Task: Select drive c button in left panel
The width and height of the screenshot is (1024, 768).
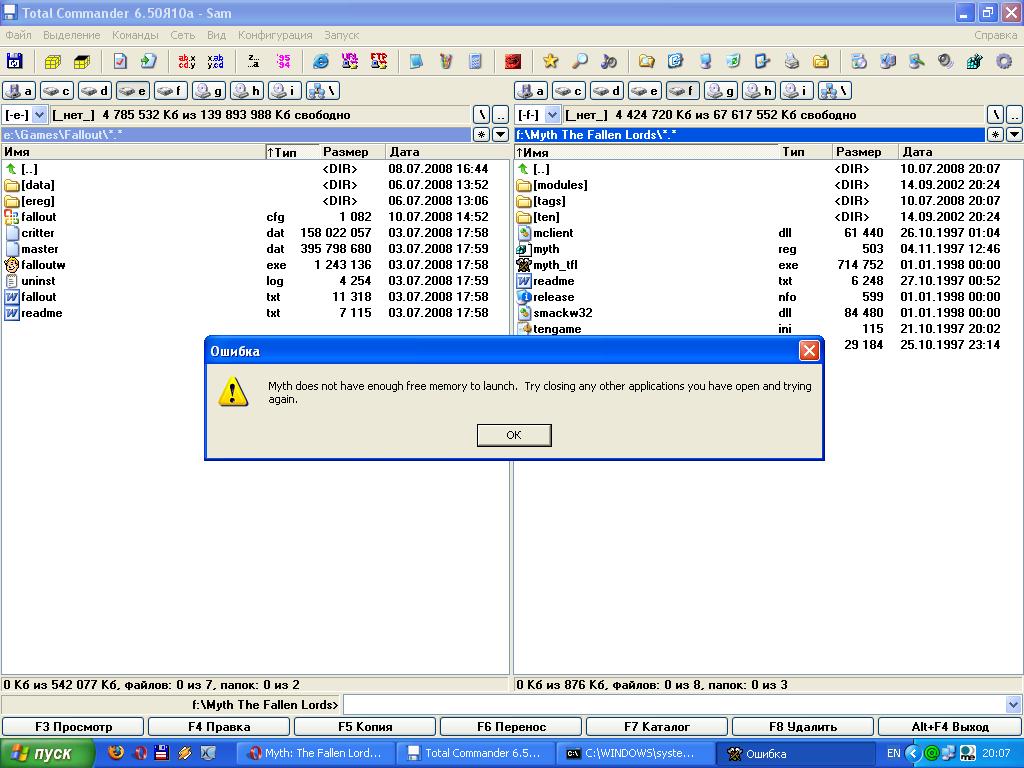Action: (x=57, y=91)
